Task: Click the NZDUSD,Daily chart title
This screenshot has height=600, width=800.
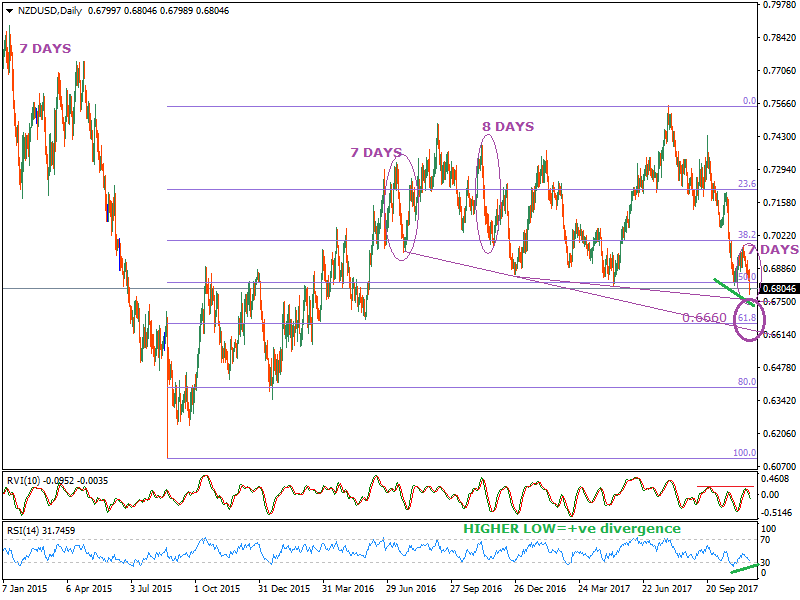Action: [x=49, y=11]
